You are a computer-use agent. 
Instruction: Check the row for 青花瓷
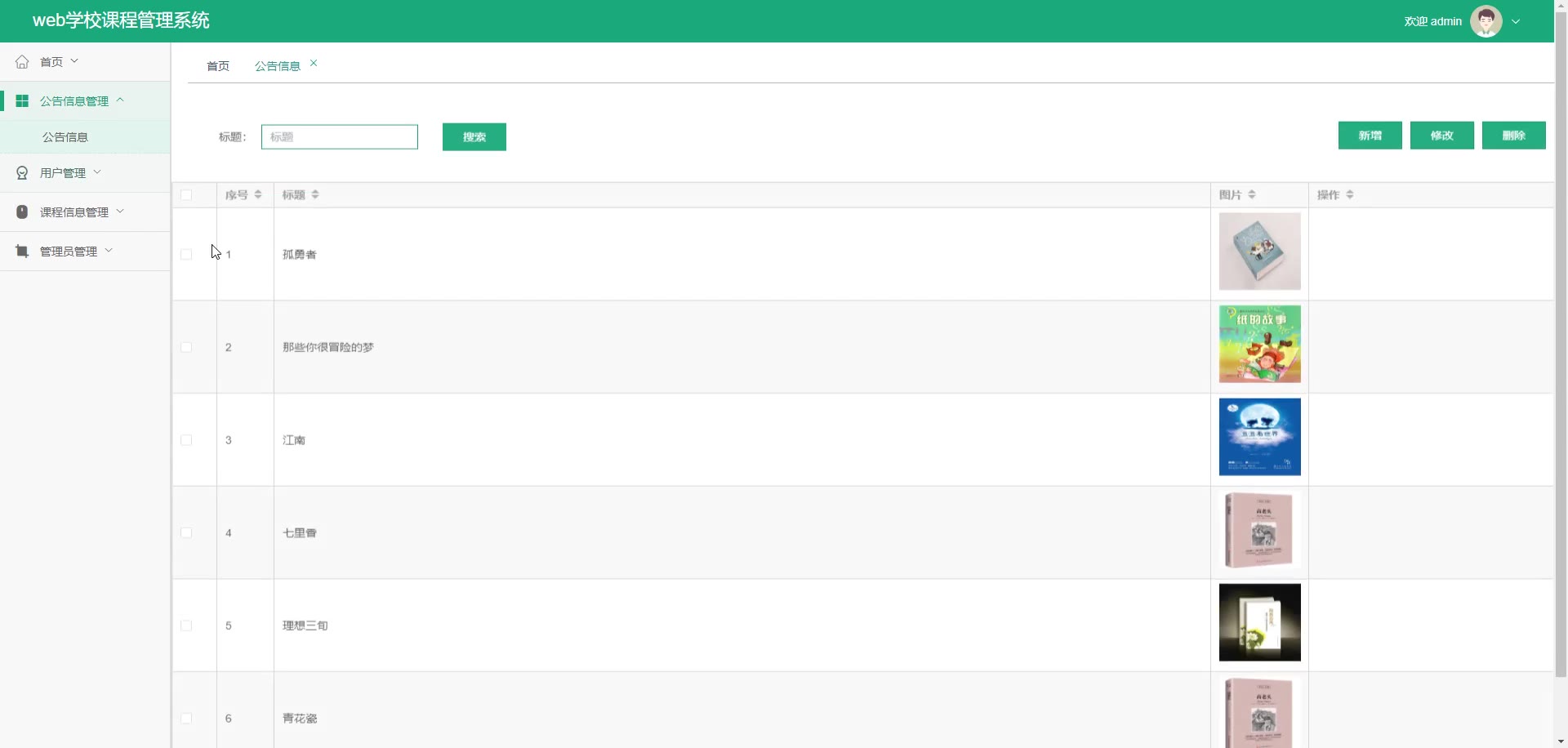point(186,719)
